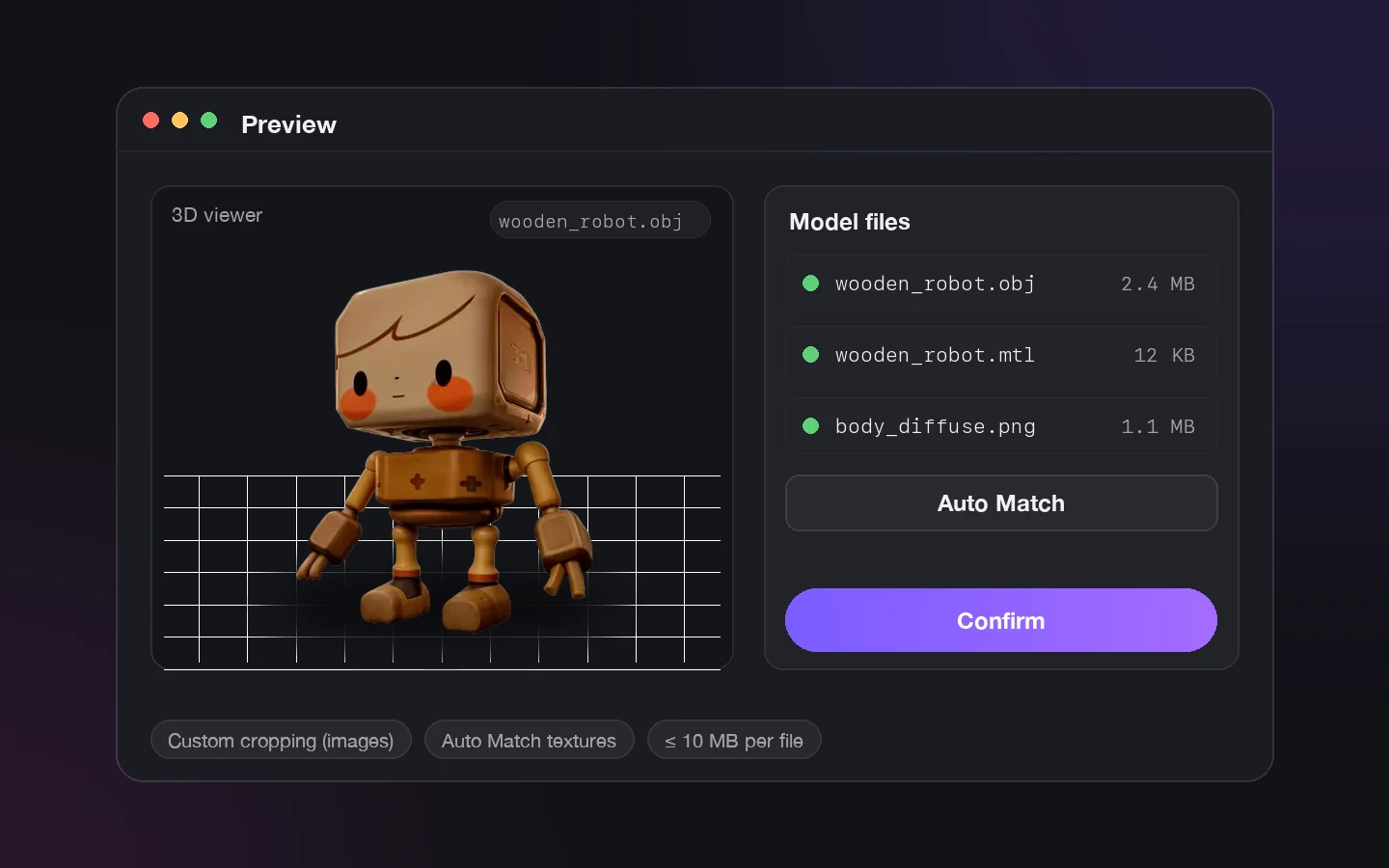Click the Auto Match button
The image size is (1389, 868).
[1000, 502]
